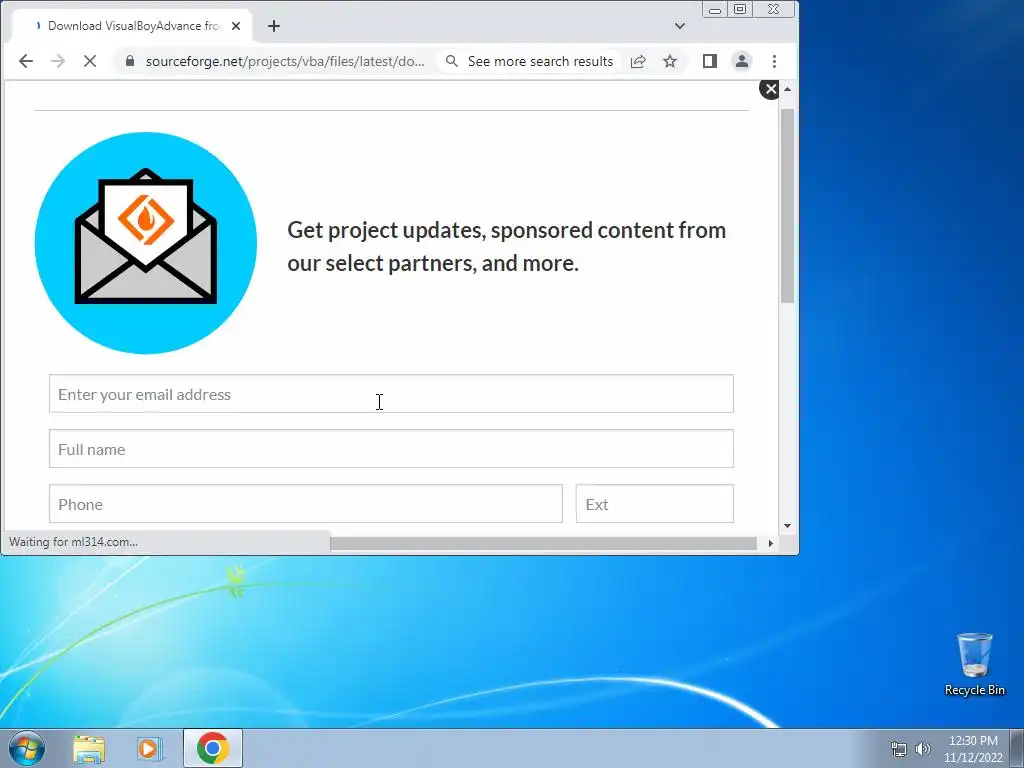
Task: Click the sourceforge.net URL in address bar
Action: [285, 61]
